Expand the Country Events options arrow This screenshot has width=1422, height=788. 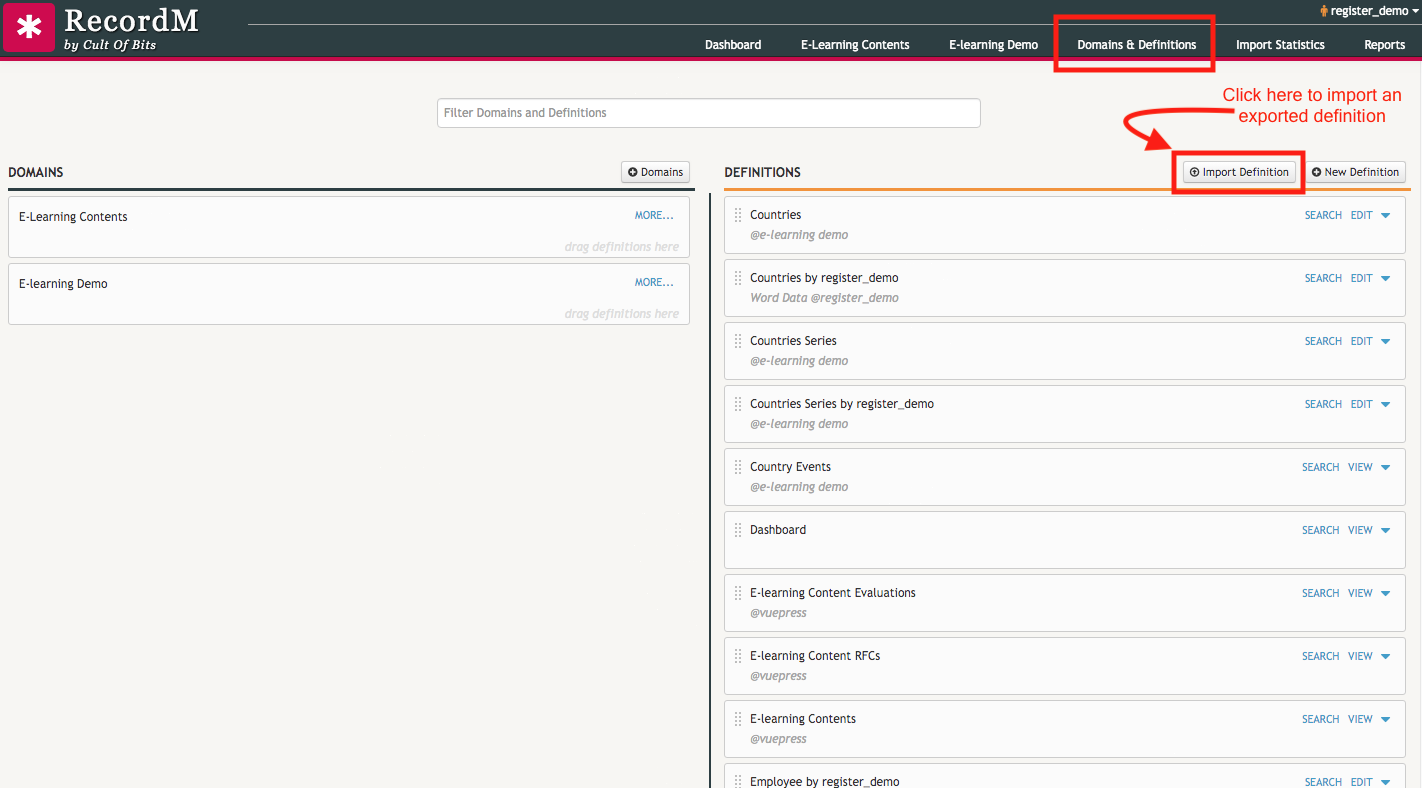pos(1386,467)
